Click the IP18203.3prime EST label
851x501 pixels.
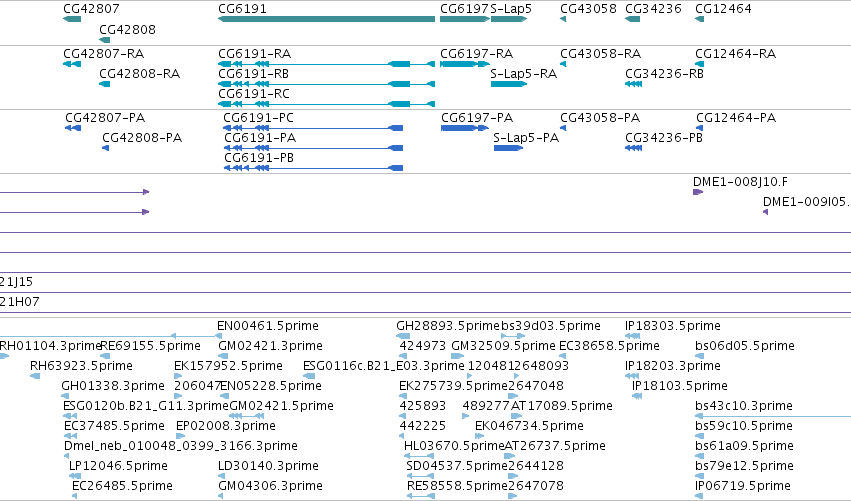pyautogui.click(x=672, y=366)
